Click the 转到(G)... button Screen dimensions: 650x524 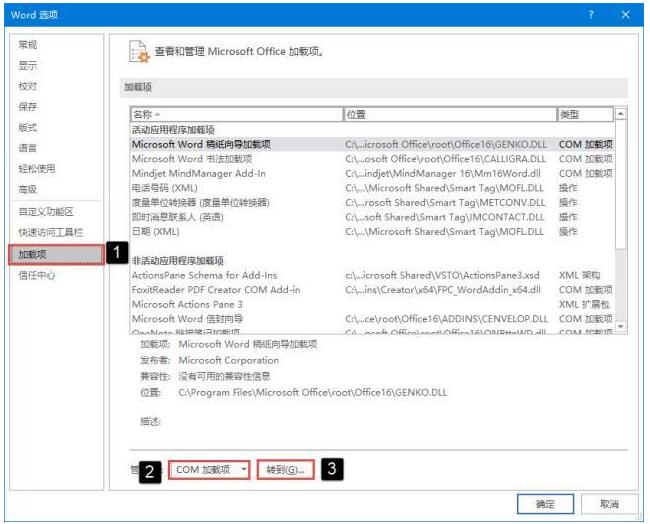286,469
